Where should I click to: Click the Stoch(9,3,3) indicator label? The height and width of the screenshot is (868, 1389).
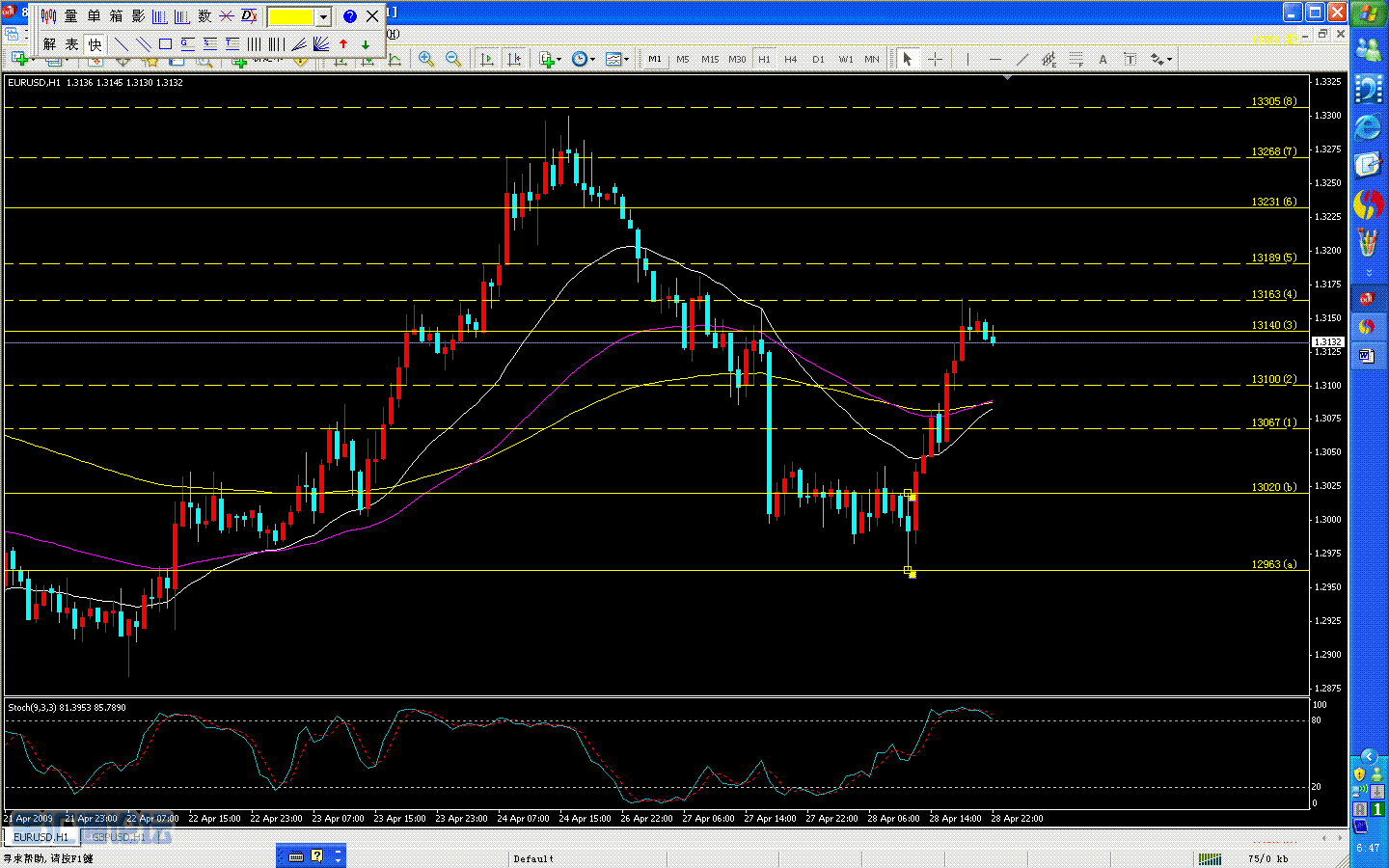[x=67, y=707]
